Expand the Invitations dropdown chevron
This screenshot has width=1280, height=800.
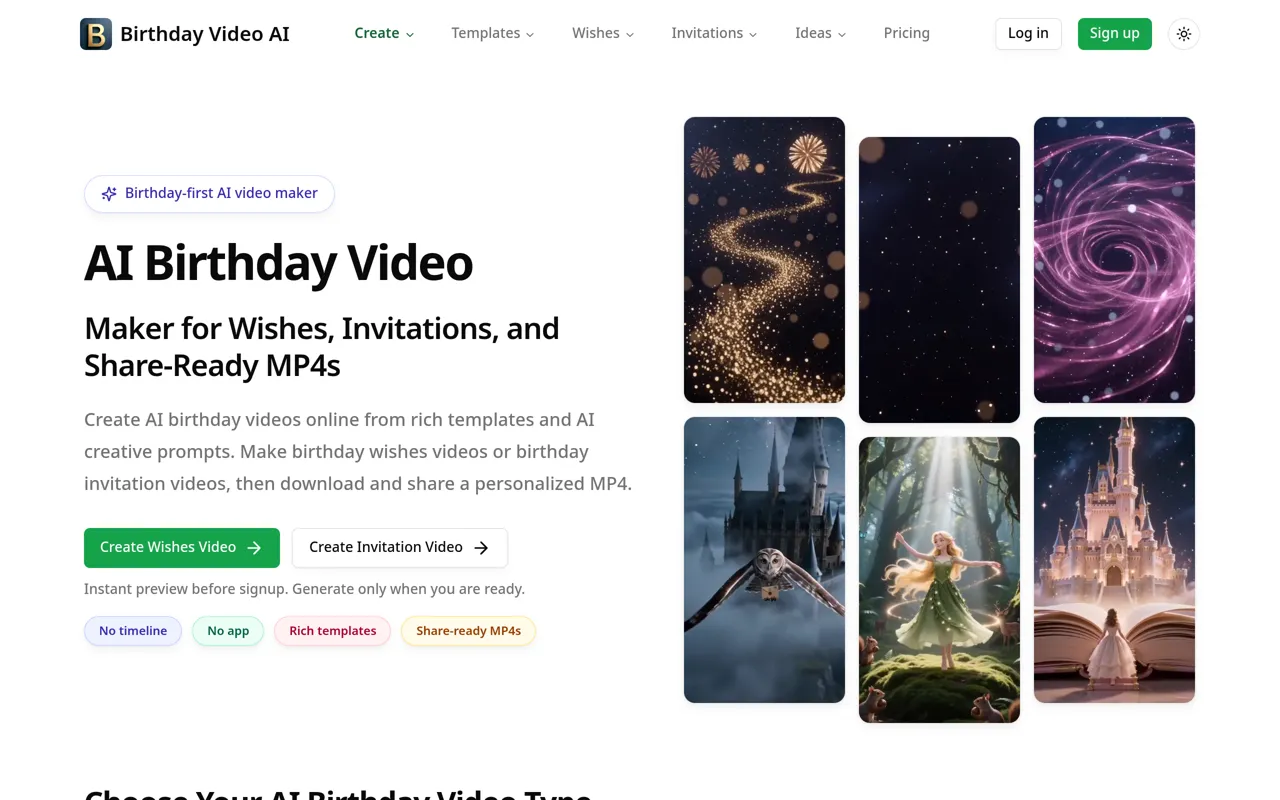[753, 34]
